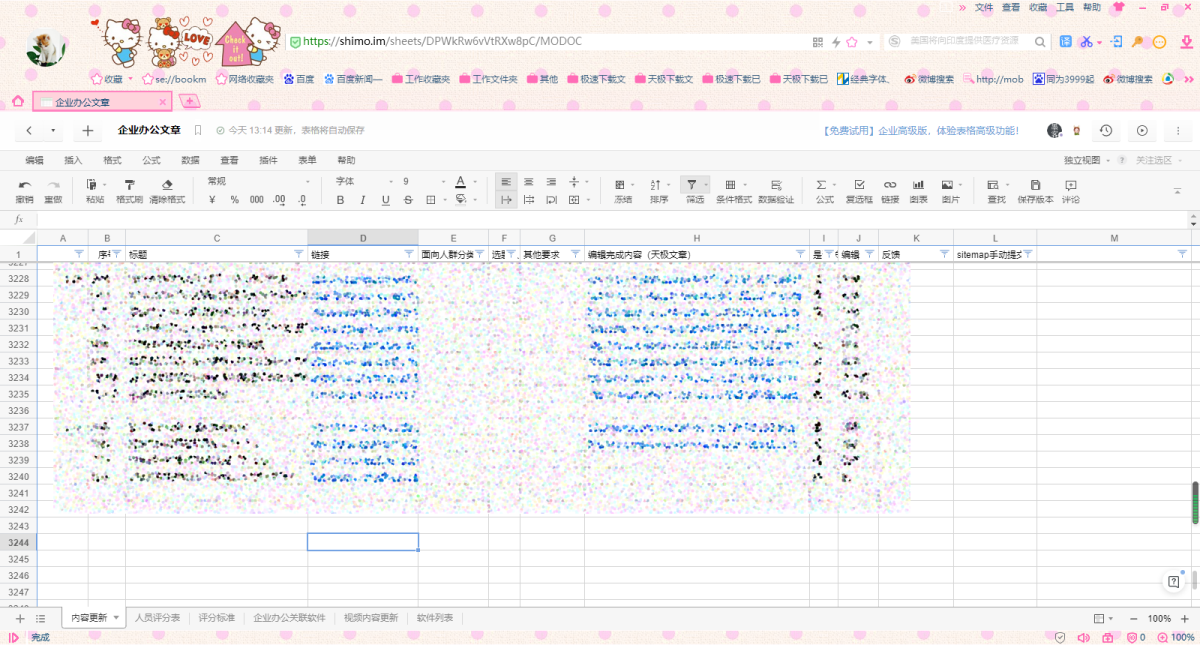Image resolution: width=1200 pixels, height=645 pixels.
Task: Toggle bold text formatting
Action: tap(340, 200)
